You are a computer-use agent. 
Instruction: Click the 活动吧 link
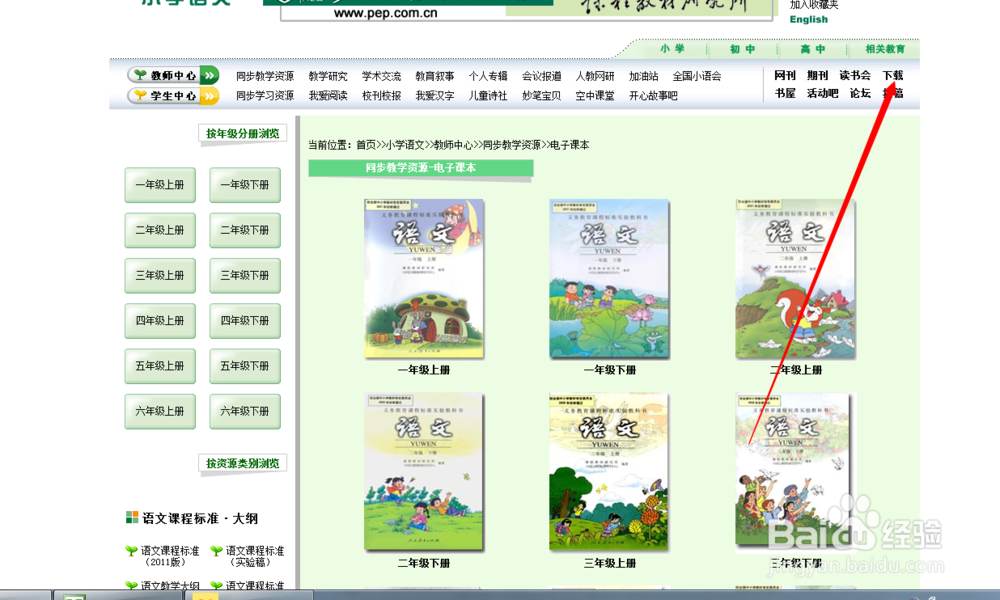click(822, 93)
